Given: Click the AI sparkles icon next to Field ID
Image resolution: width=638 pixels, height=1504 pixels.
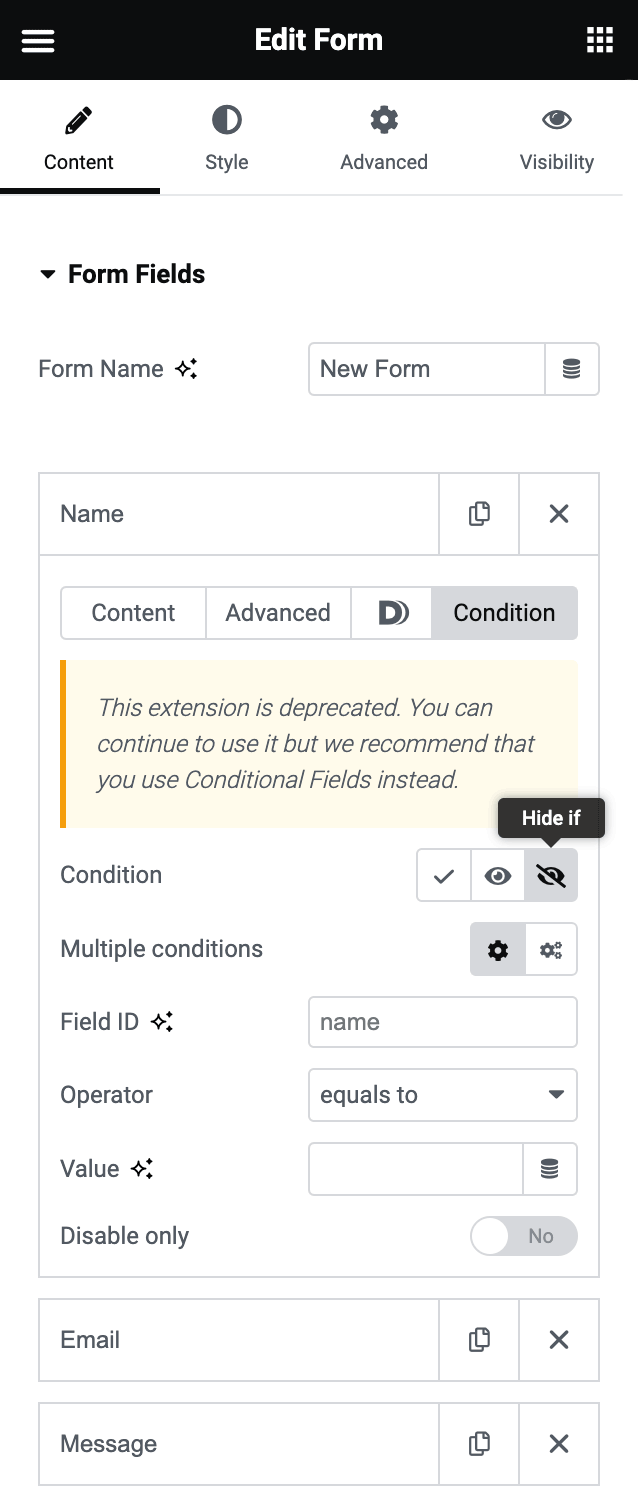Looking at the screenshot, I should 160,1022.
